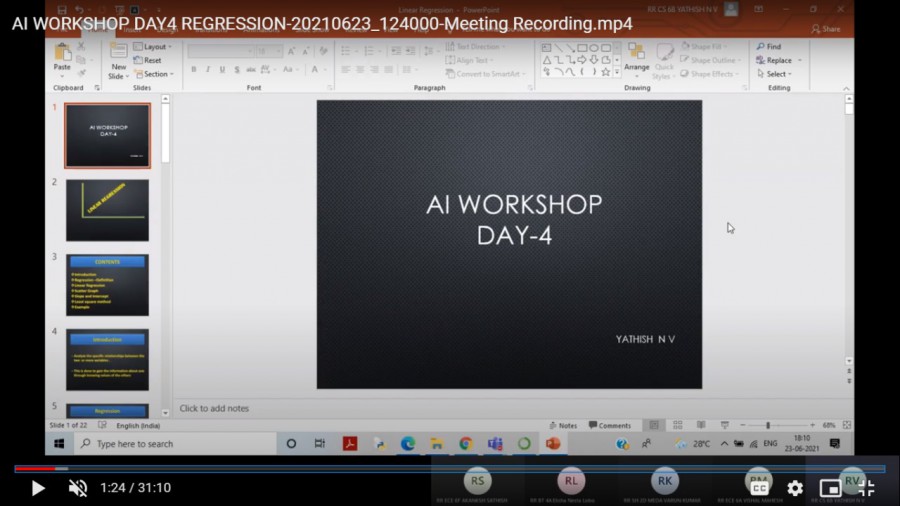Click the video progress bar
Image resolution: width=900 pixels, height=506 pixels.
pos(450,468)
